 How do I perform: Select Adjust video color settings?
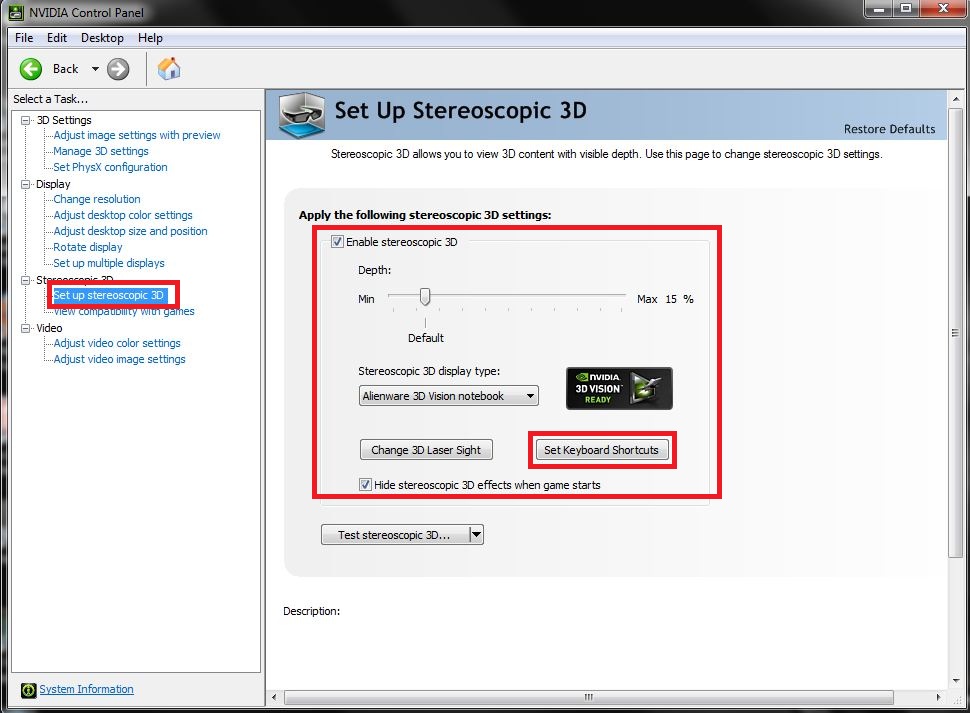click(x=117, y=343)
